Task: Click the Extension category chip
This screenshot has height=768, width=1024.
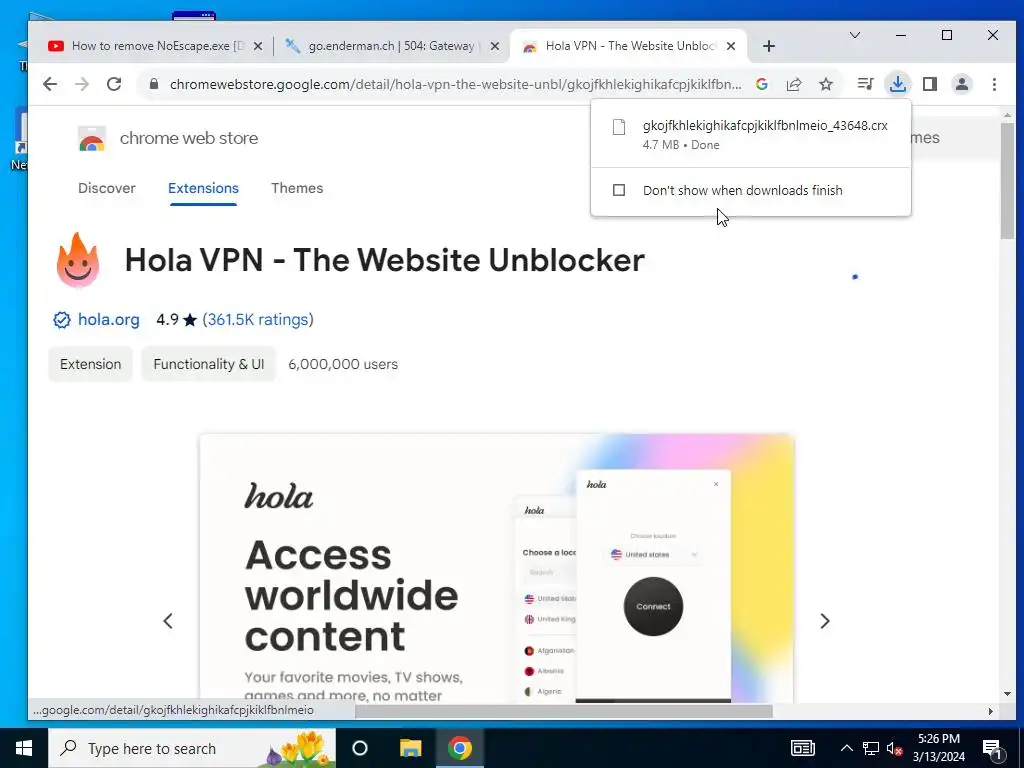Action: click(90, 364)
